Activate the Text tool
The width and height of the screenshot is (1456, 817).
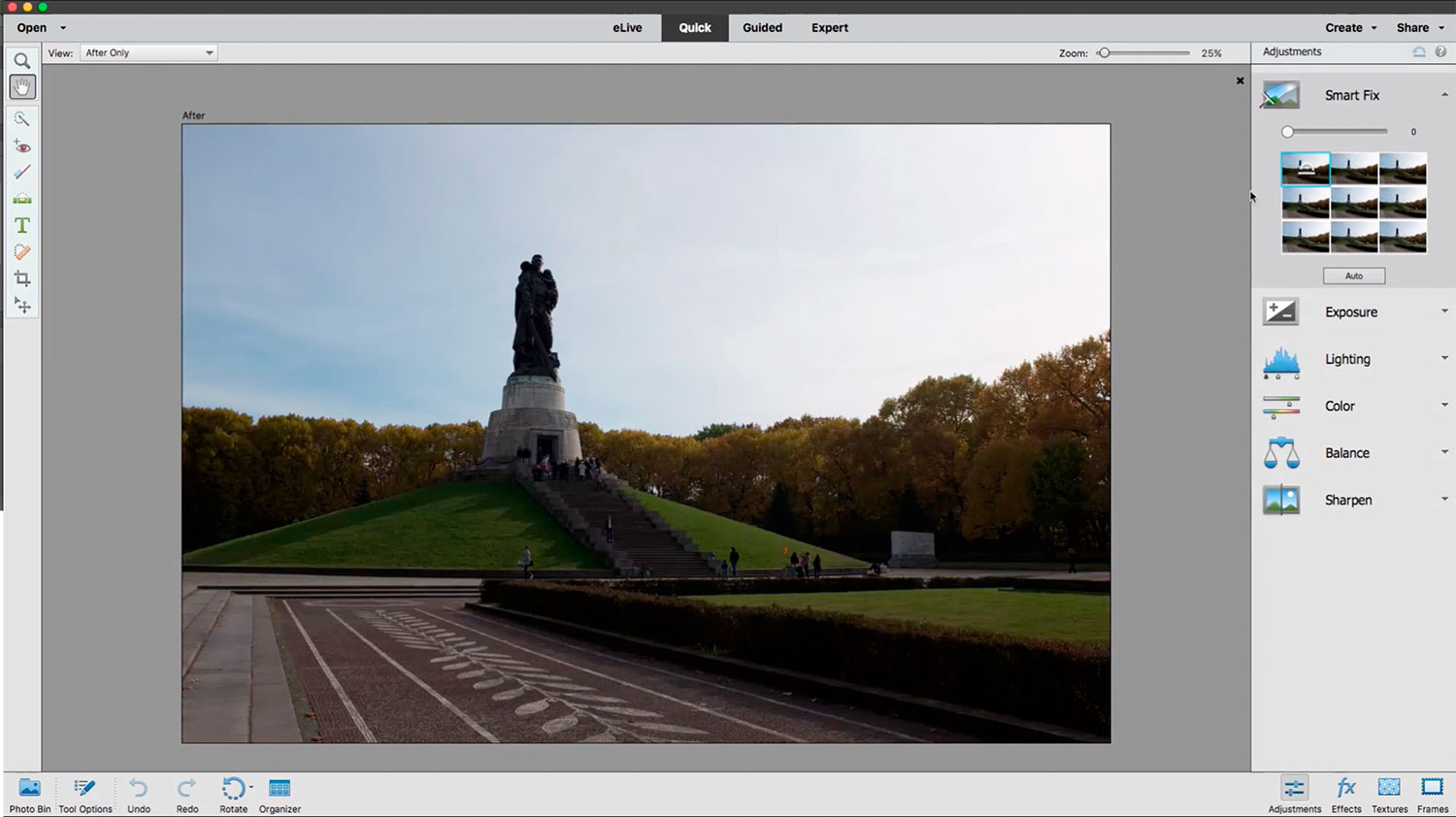(x=21, y=225)
